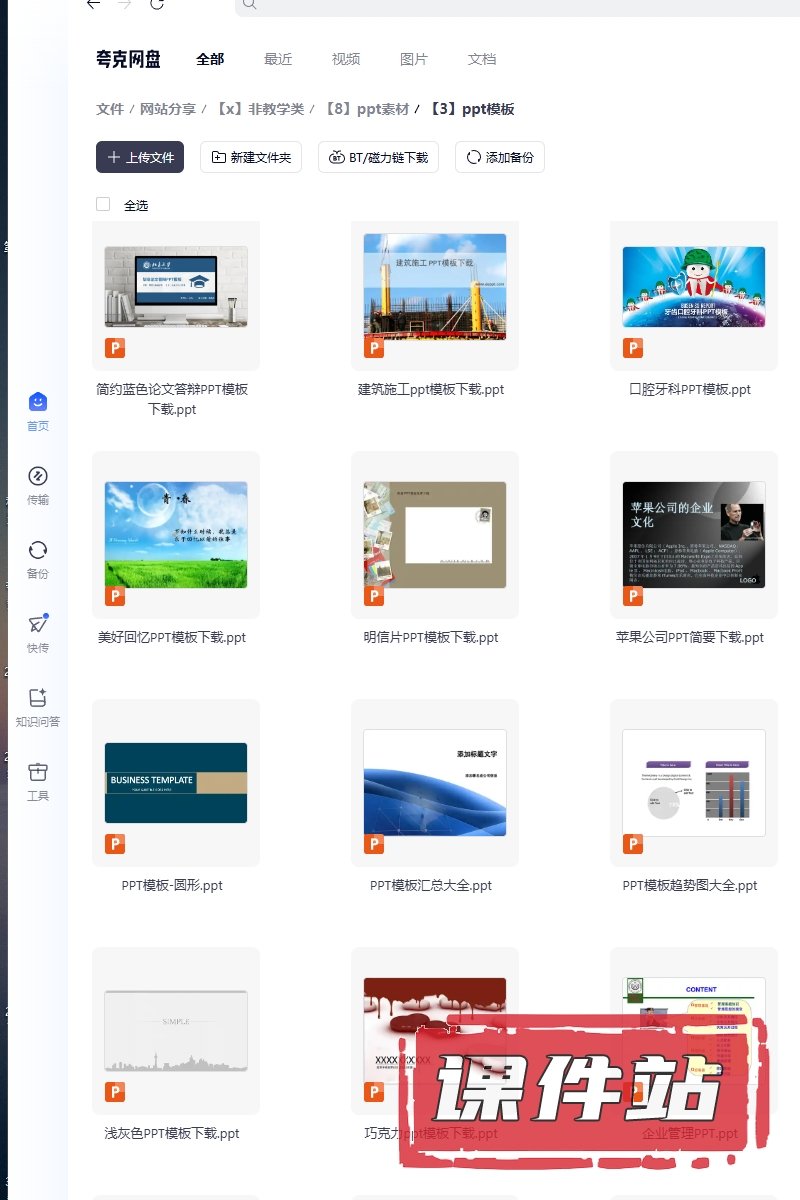
Task: Switch to the 最近 tab
Action: [278, 59]
